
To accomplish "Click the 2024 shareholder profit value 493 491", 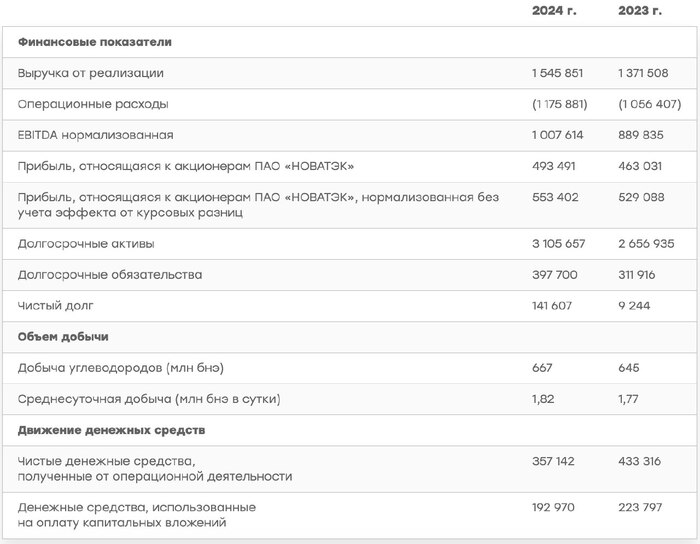I will click(555, 166).
